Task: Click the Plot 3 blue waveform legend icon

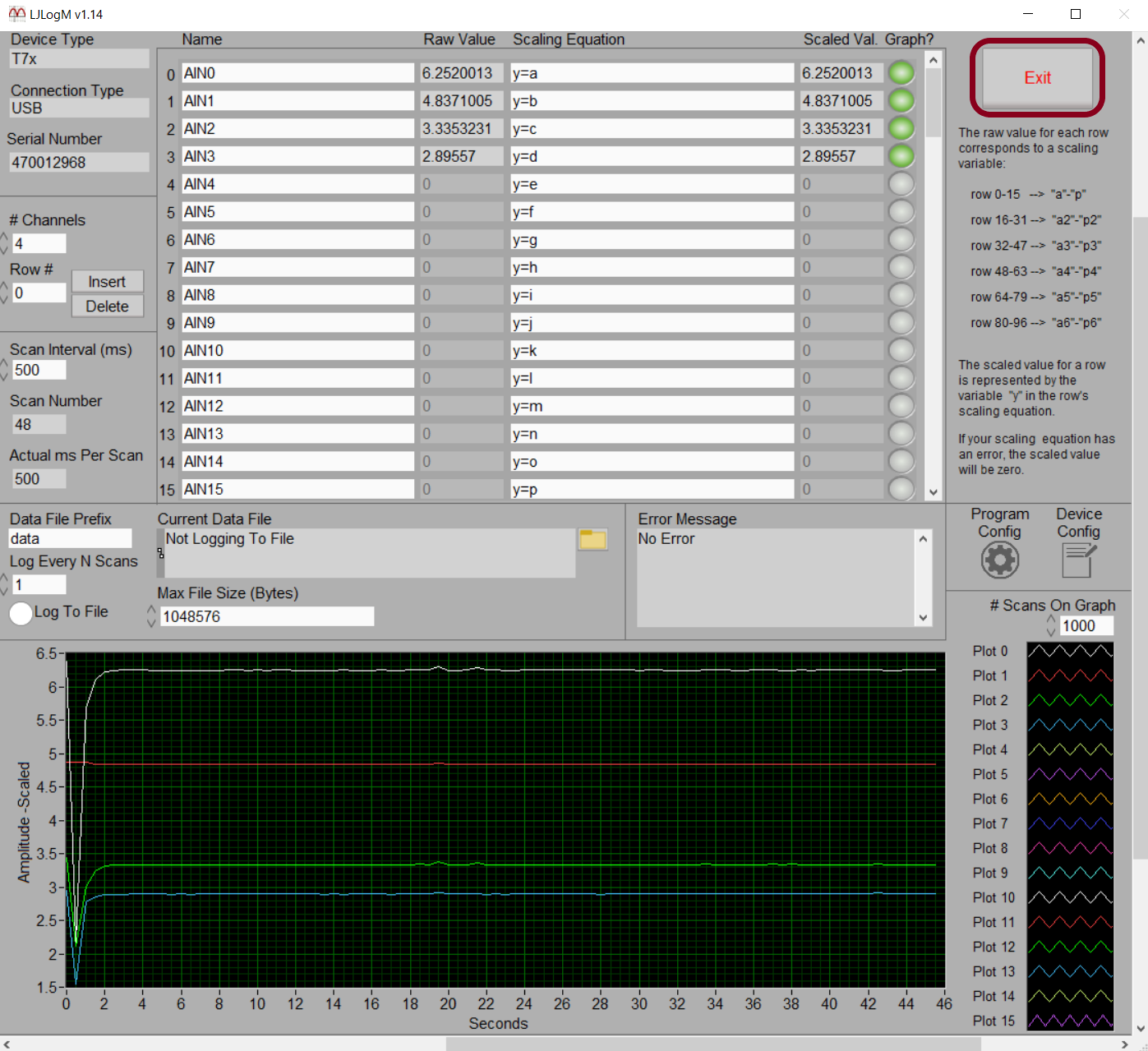Action: (1070, 725)
